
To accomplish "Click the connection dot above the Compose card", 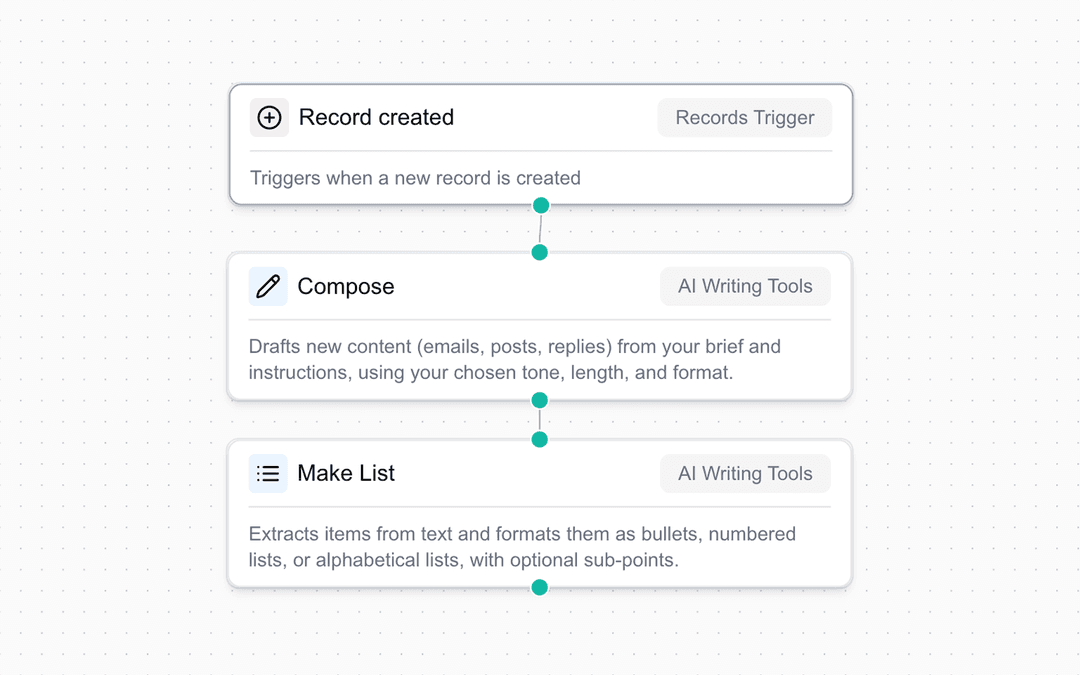I will [x=540, y=252].
